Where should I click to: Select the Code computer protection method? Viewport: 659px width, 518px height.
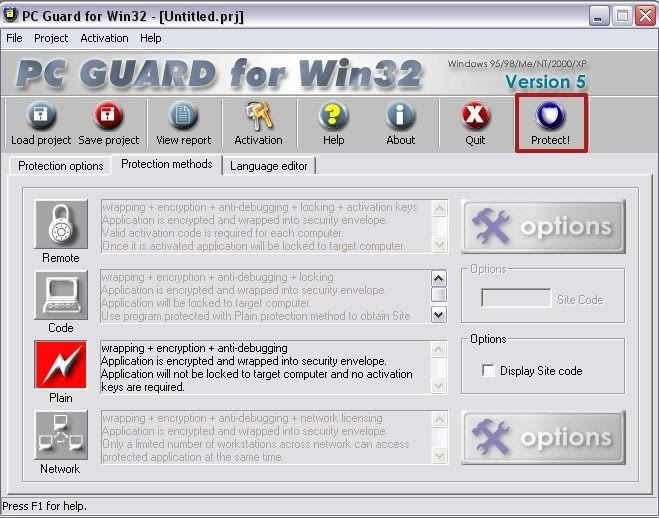(x=61, y=295)
